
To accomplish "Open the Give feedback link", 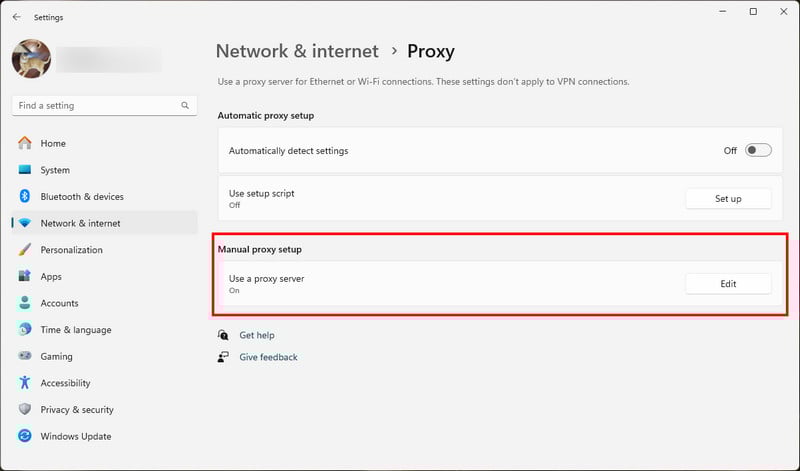I will pyautogui.click(x=268, y=357).
